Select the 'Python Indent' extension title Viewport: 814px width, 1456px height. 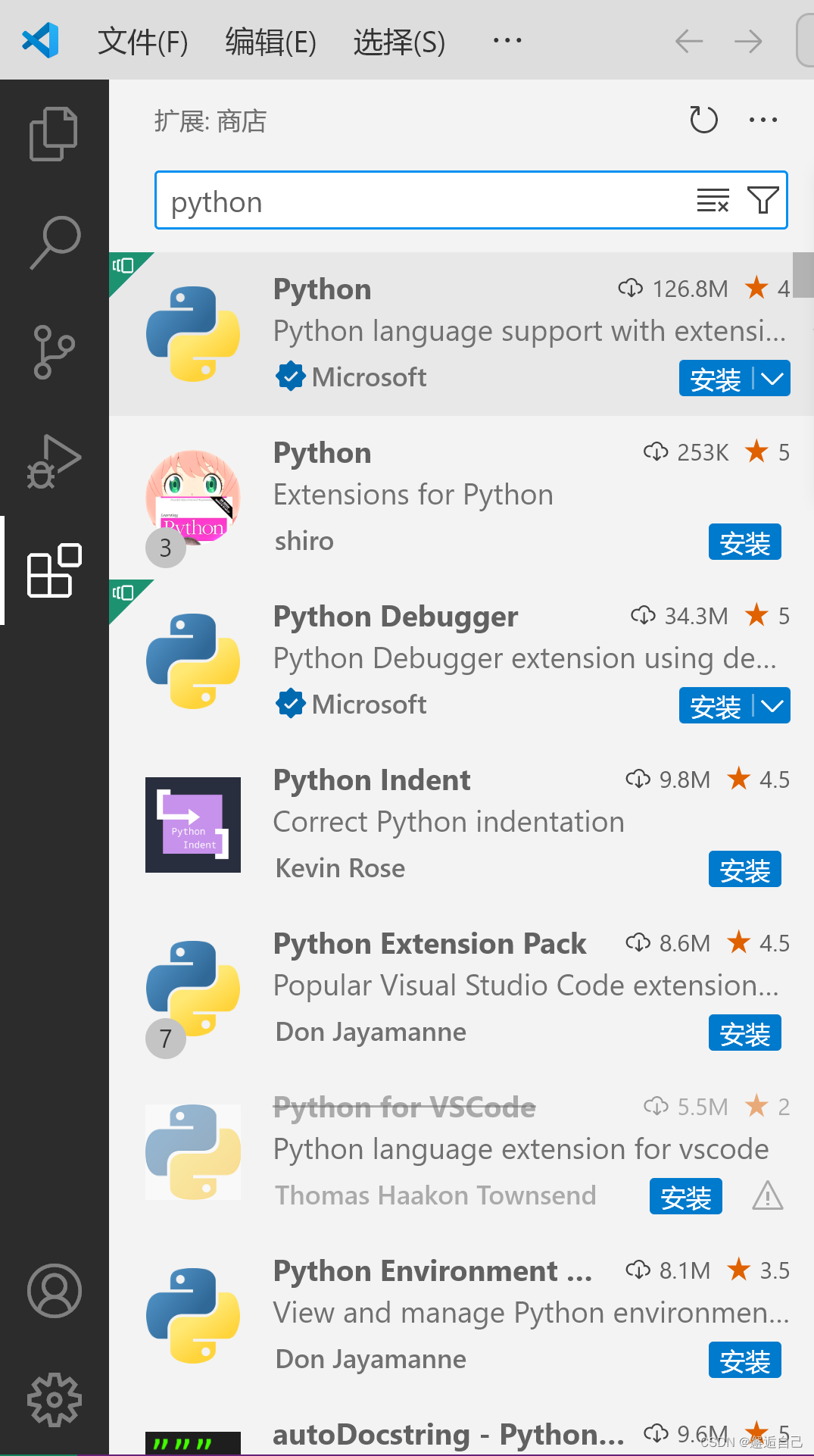point(372,780)
